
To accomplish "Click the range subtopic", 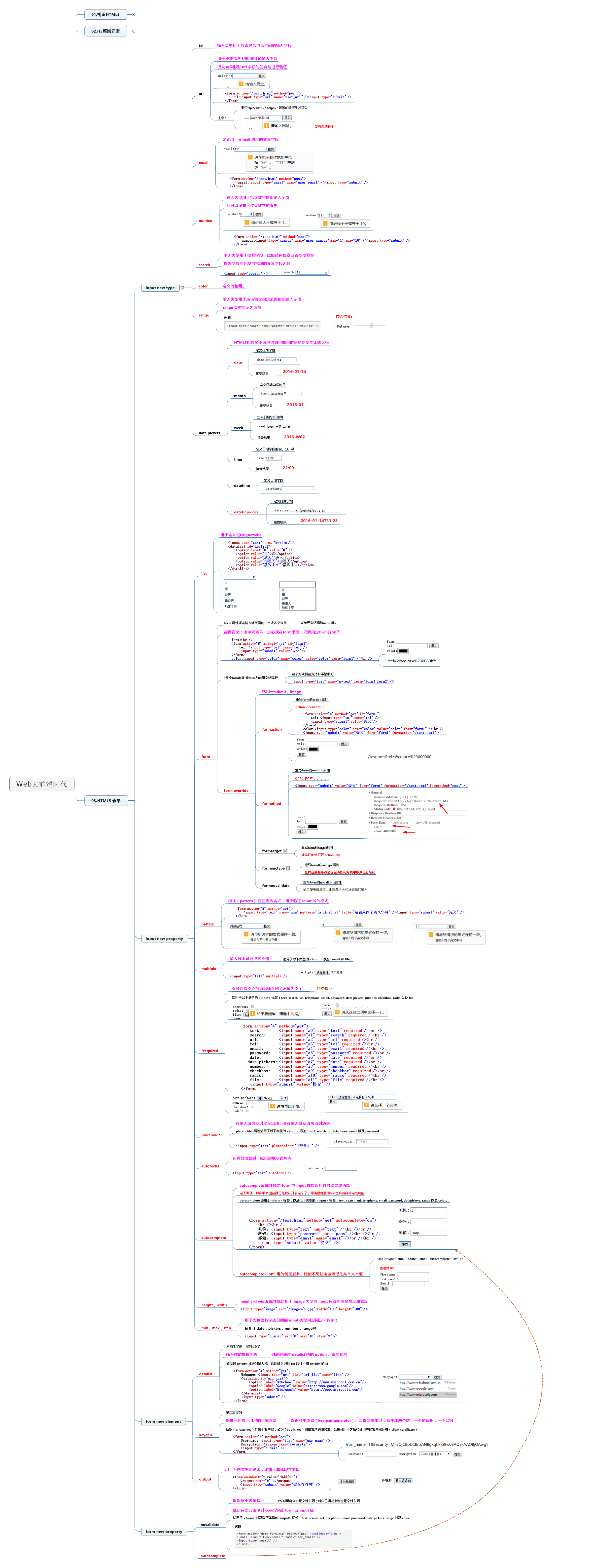I will tap(204, 315).
